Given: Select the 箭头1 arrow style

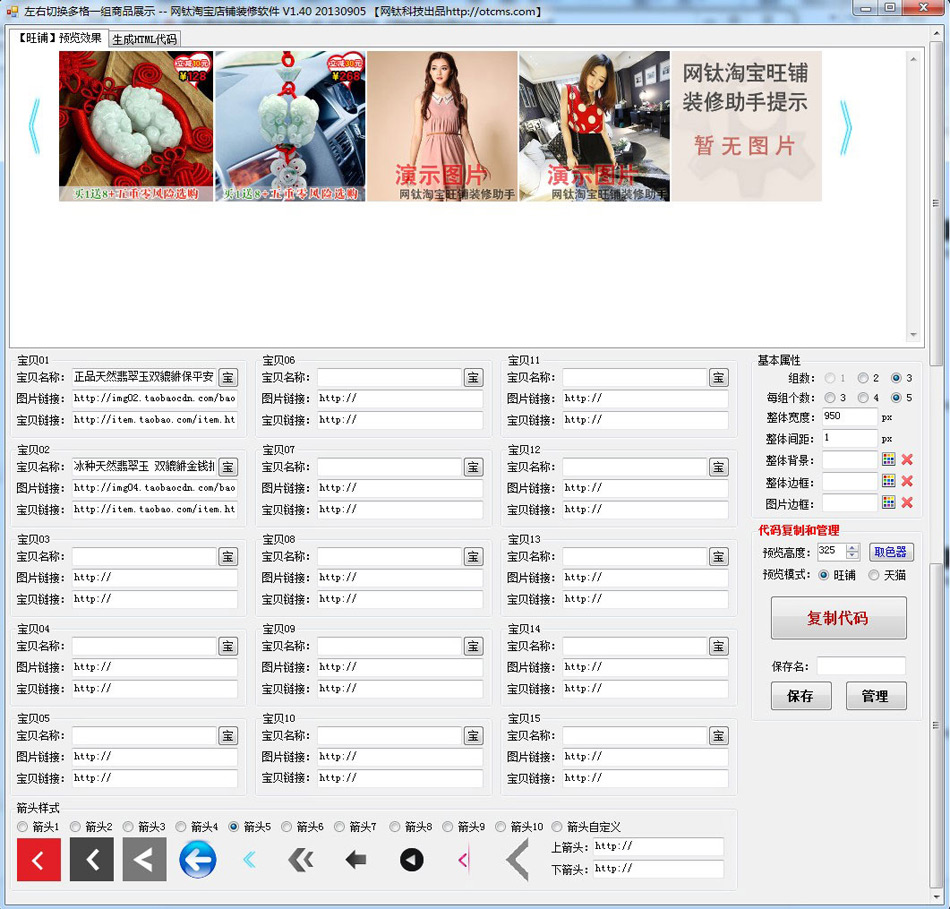Looking at the screenshot, I should pos(22,827).
